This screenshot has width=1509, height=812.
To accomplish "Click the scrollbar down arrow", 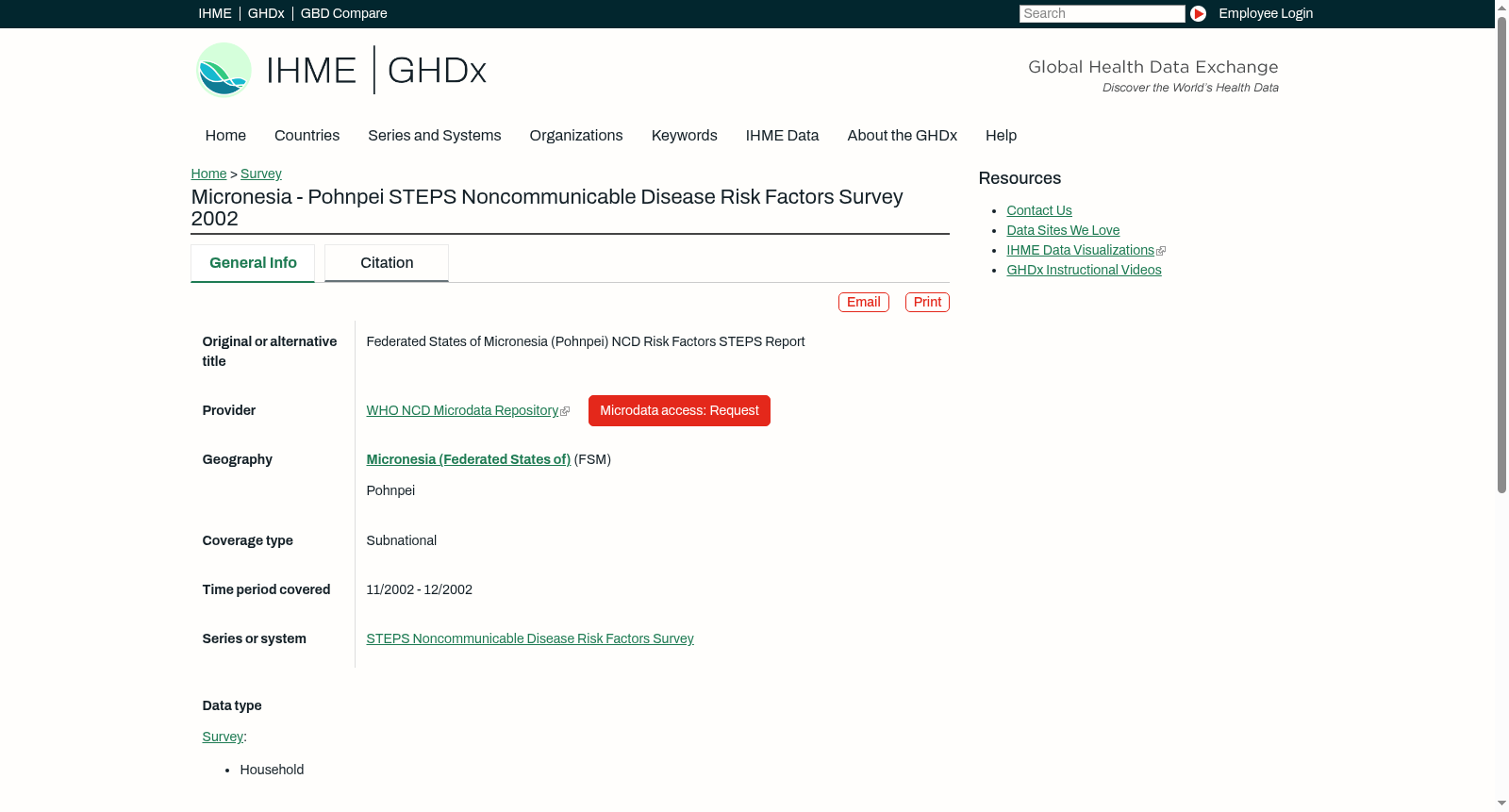I will (x=1501, y=804).
